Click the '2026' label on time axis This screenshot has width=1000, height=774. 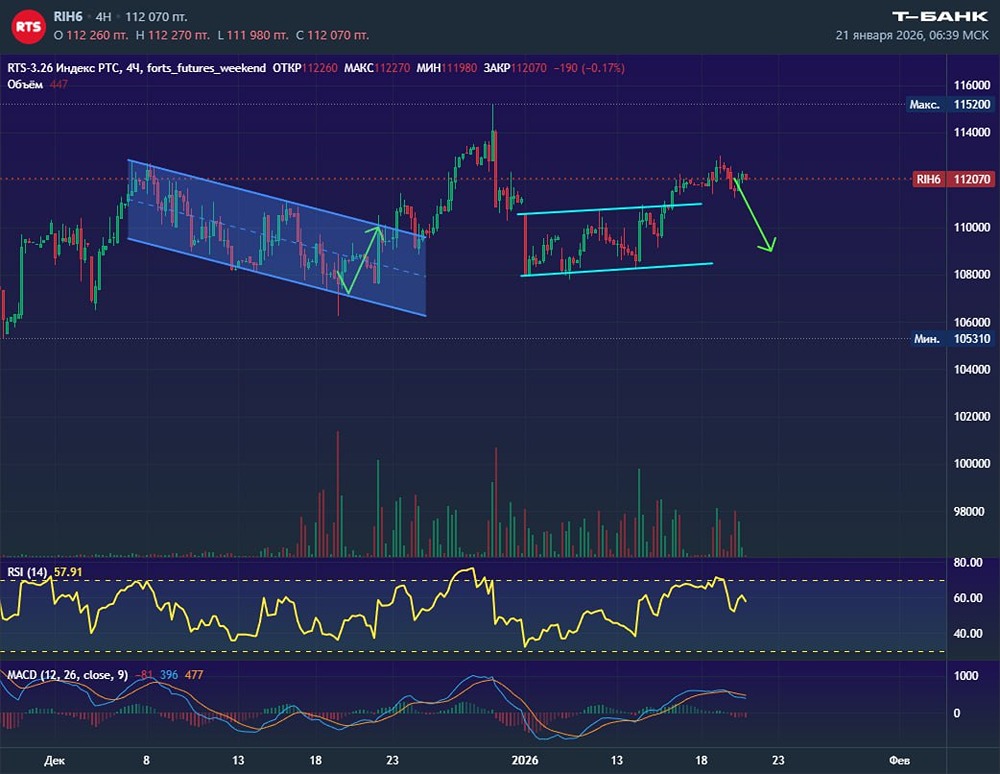[525, 760]
